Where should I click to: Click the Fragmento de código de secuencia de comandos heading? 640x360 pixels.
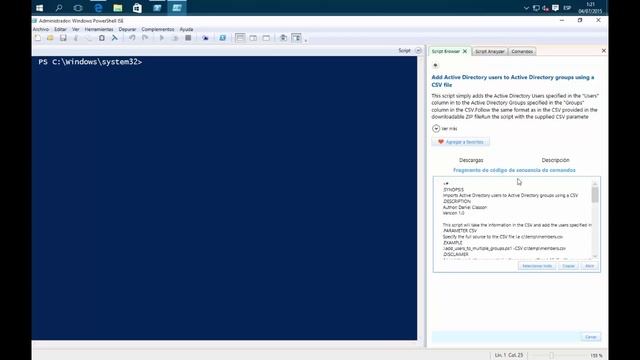(514, 170)
